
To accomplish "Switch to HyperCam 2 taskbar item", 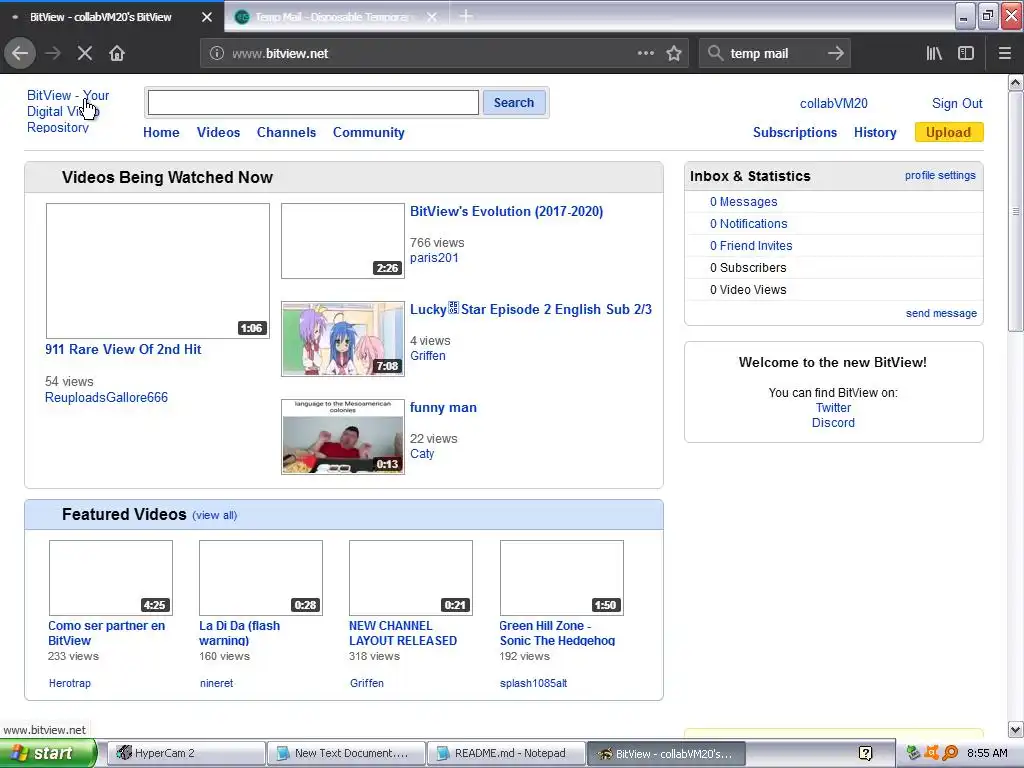I will click(185, 754).
